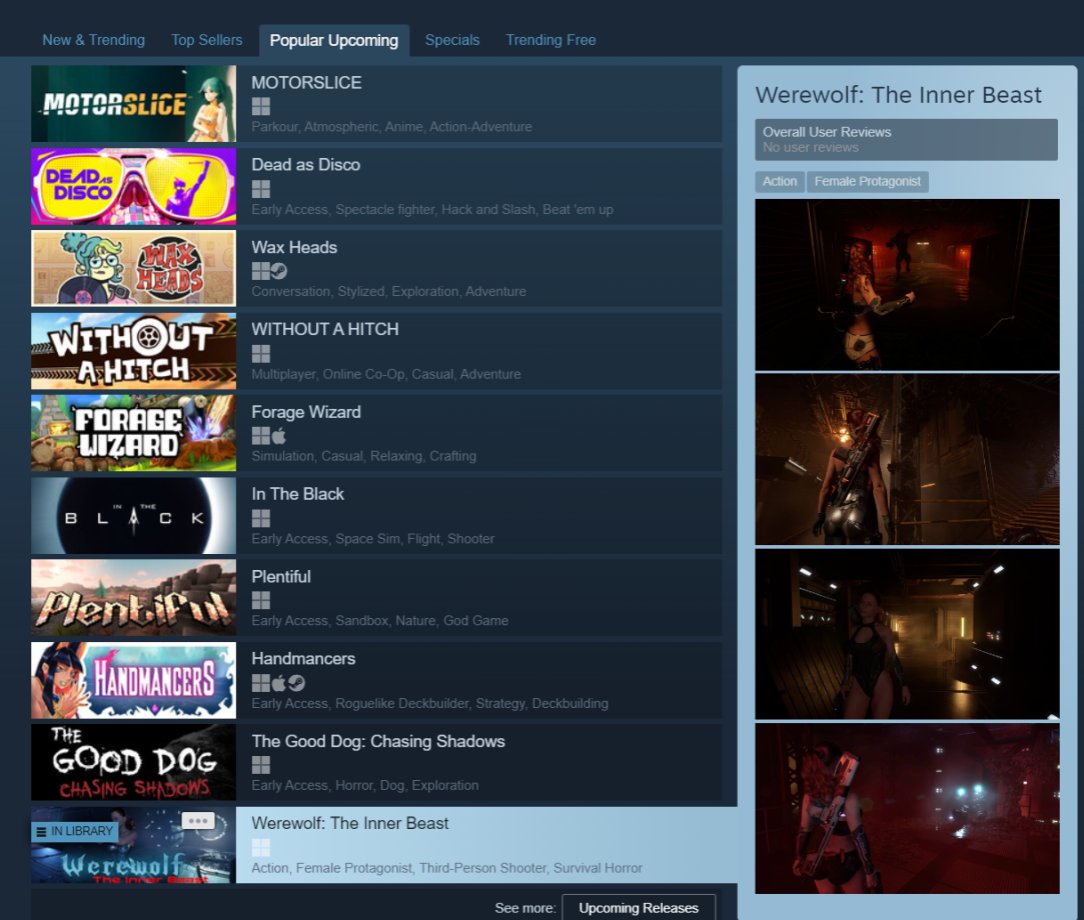
Task: Click In The Black tags 'Space Sim, Flight'
Action: click(388, 538)
